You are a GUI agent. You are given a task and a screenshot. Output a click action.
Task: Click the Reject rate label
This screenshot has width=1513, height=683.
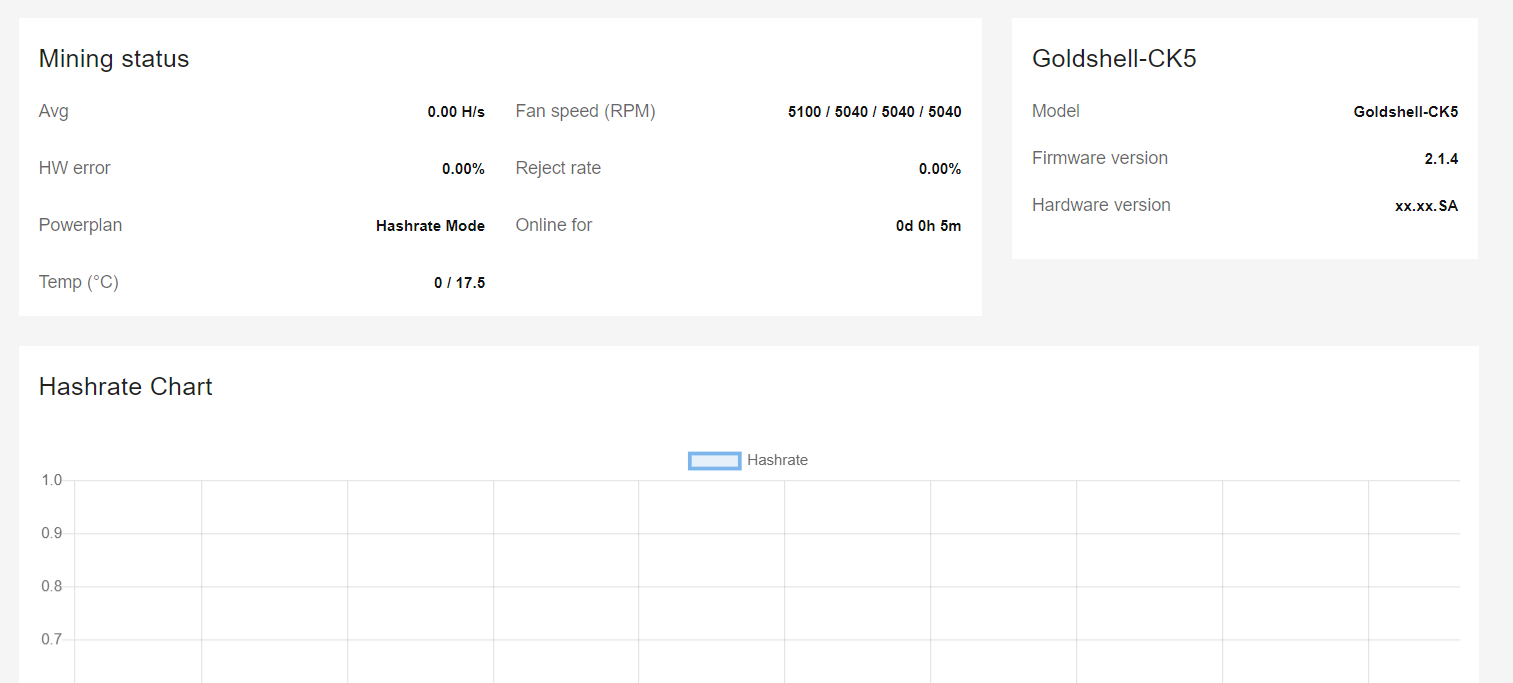[558, 168]
